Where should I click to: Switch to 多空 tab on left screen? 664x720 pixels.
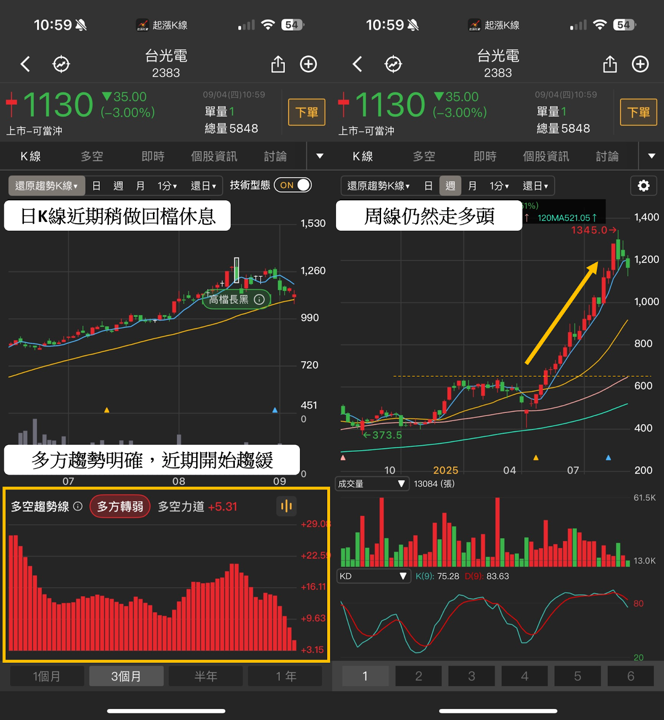[92, 156]
